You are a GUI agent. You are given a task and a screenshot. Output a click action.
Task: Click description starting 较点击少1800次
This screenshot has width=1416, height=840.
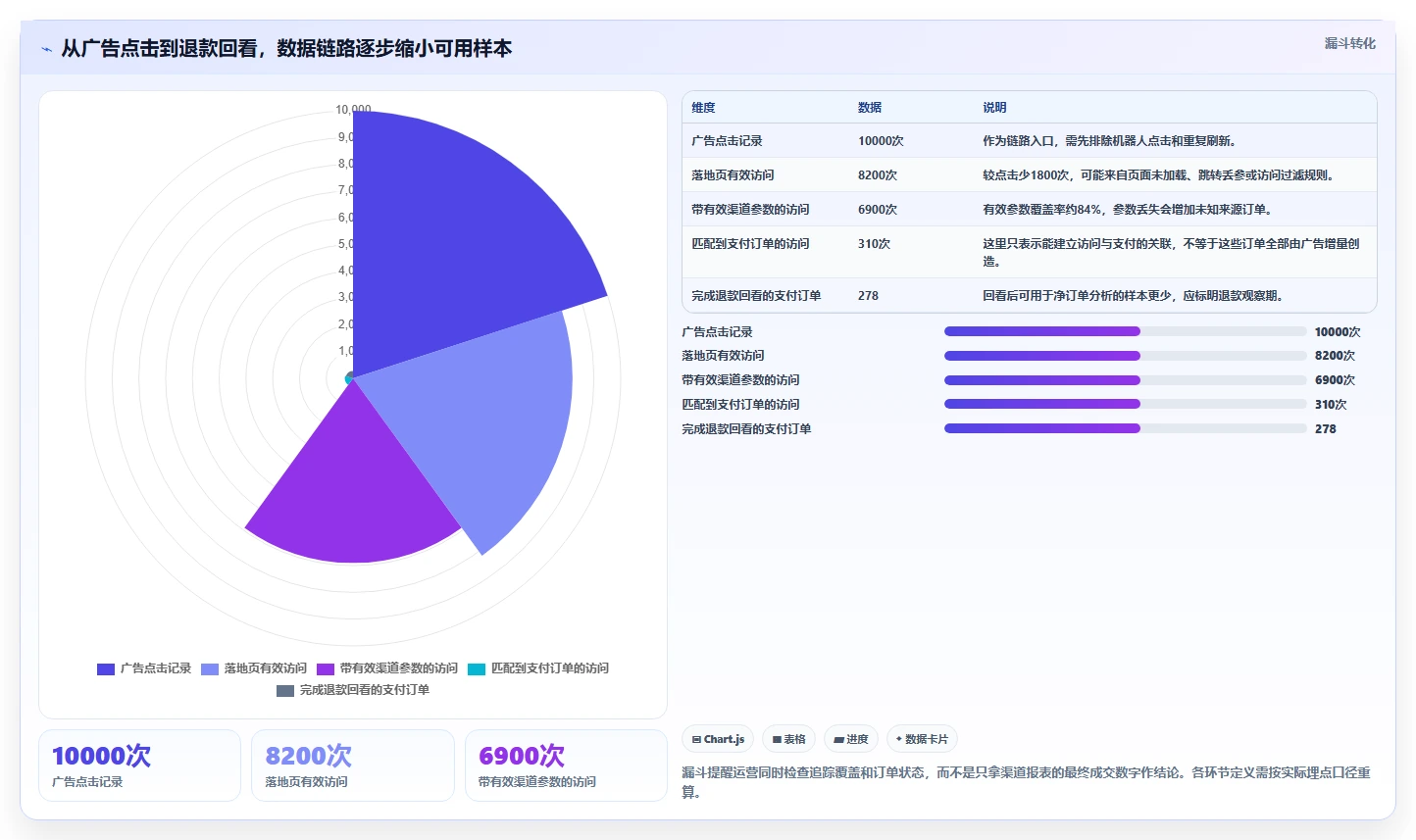1158,175
